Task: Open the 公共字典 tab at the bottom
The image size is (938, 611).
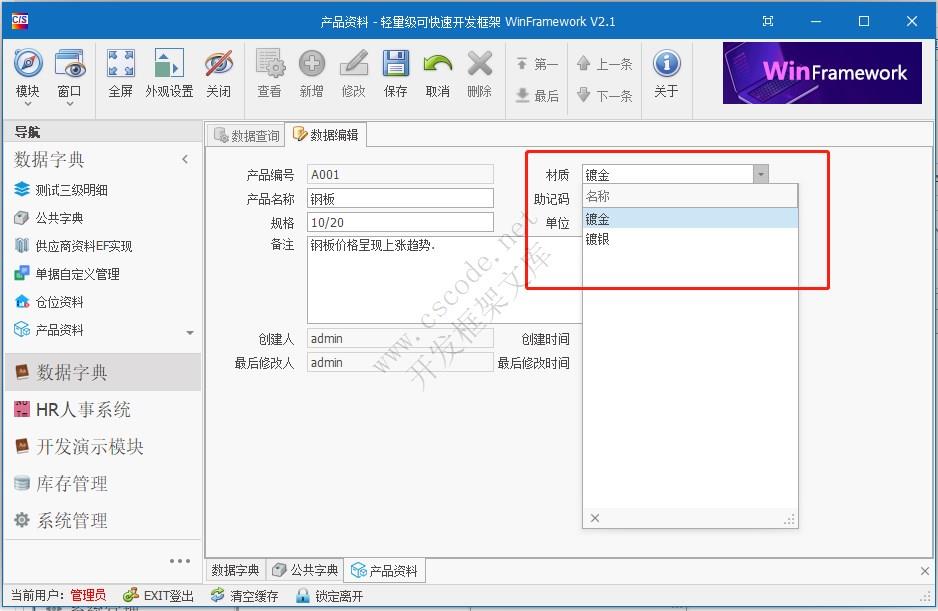Action: (305, 570)
